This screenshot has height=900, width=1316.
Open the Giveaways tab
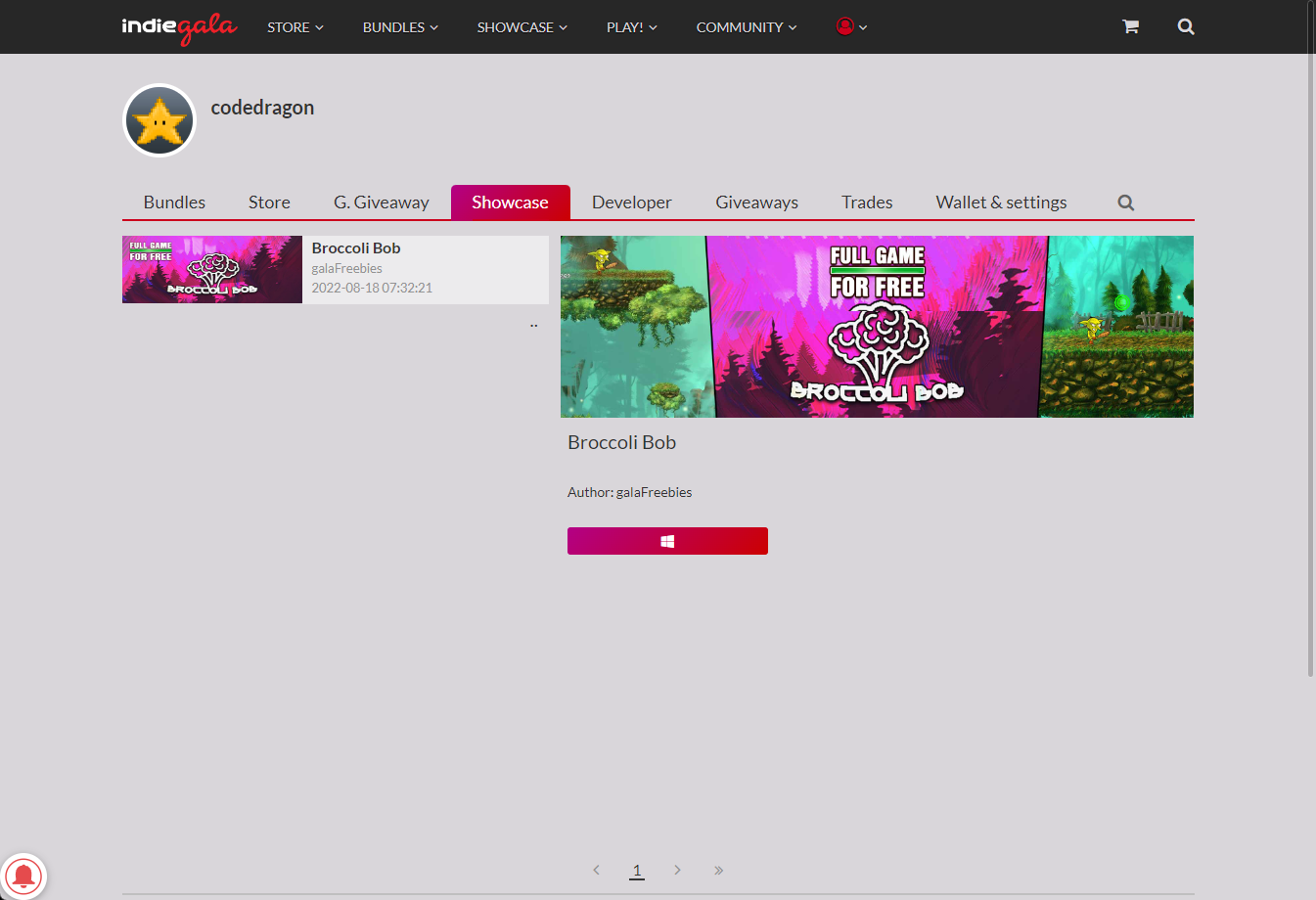pos(756,202)
